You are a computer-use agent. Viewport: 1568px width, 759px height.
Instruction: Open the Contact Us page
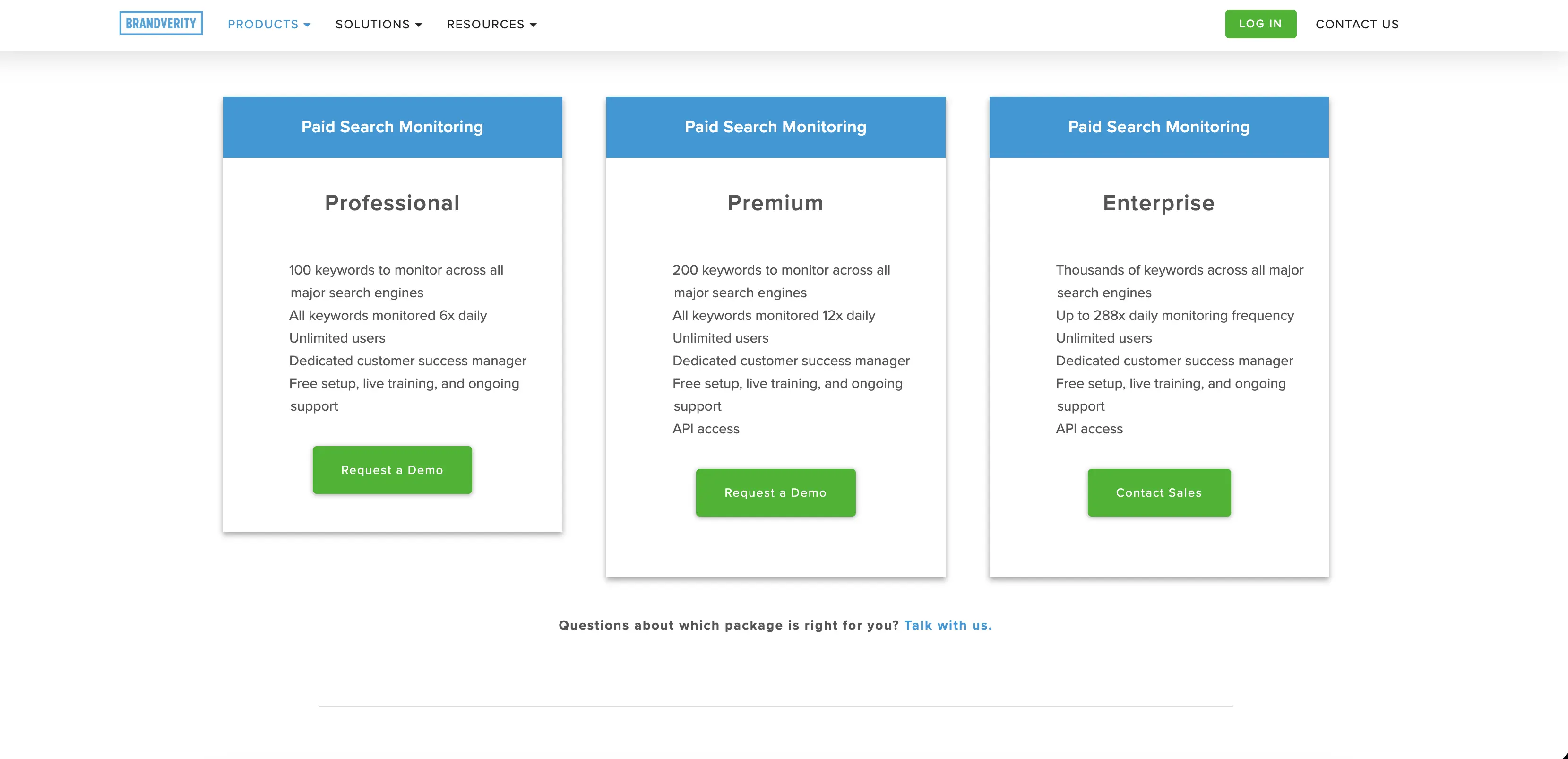1357,25
